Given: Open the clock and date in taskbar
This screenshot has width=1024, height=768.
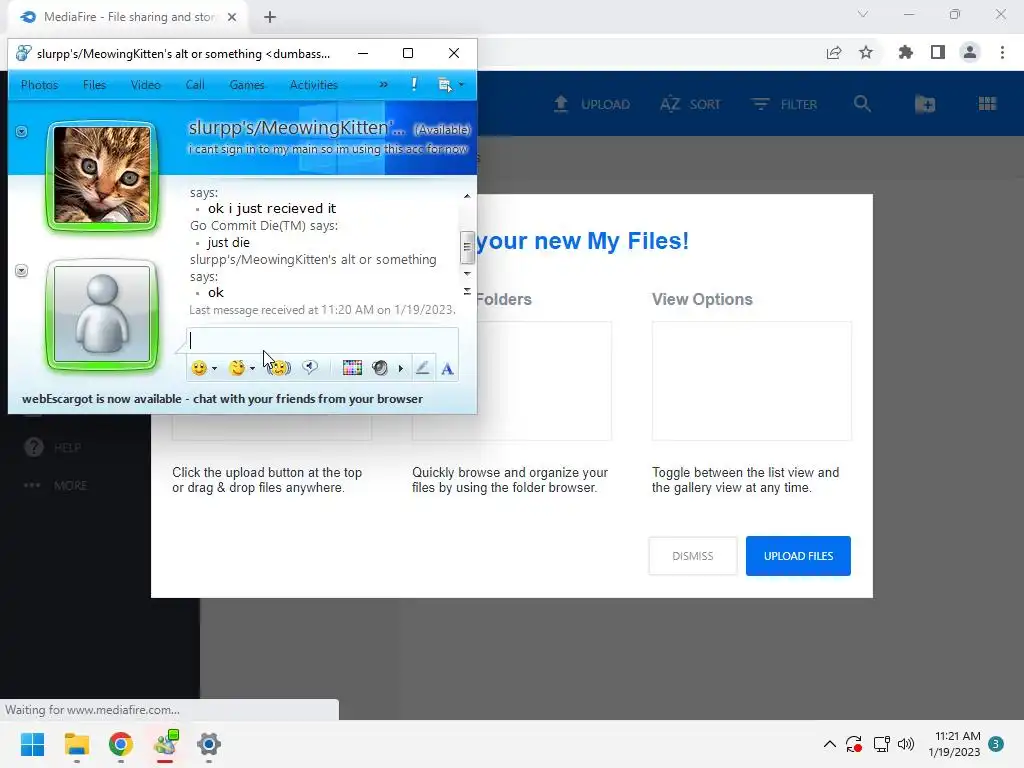Looking at the screenshot, I should 954,744.
